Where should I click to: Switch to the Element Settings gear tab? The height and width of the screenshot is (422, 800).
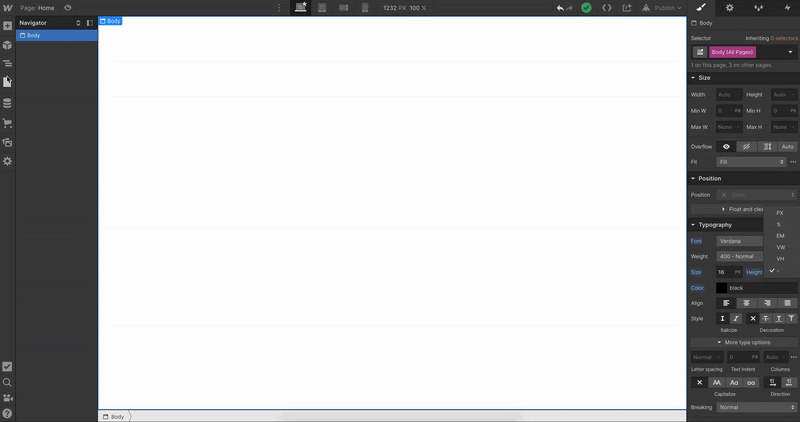[x=730, y=8]
